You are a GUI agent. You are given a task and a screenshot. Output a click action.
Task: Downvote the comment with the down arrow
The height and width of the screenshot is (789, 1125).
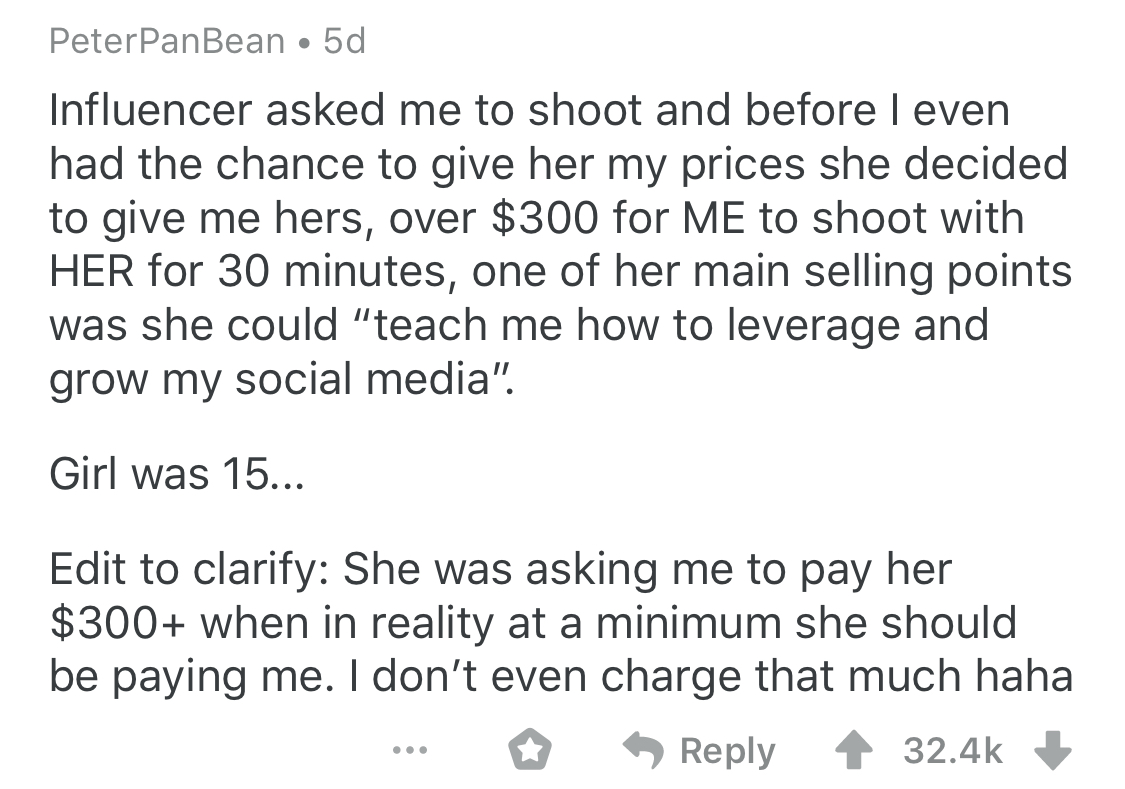pos(1053,751)
